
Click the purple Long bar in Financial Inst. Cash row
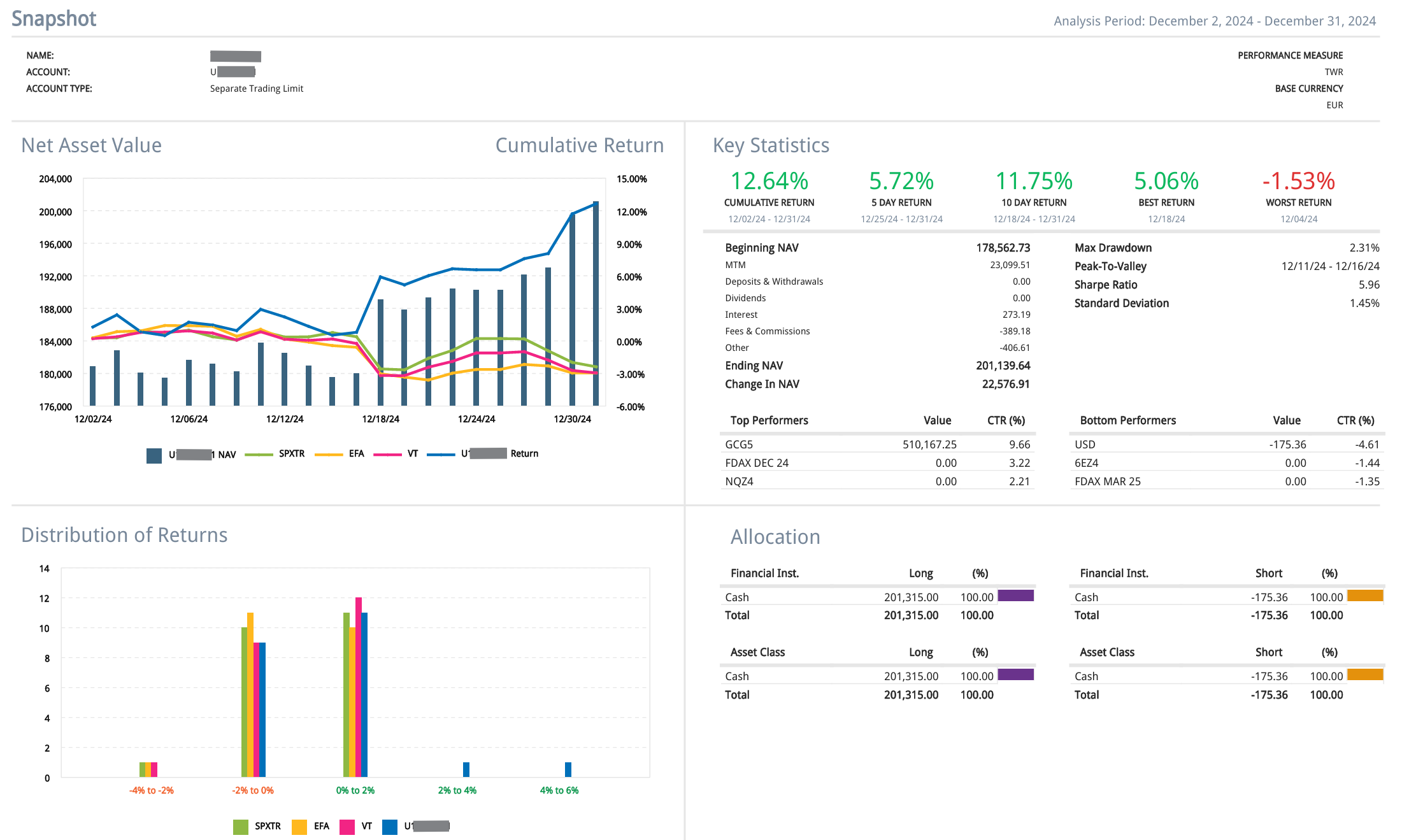tap(1015, 596)
